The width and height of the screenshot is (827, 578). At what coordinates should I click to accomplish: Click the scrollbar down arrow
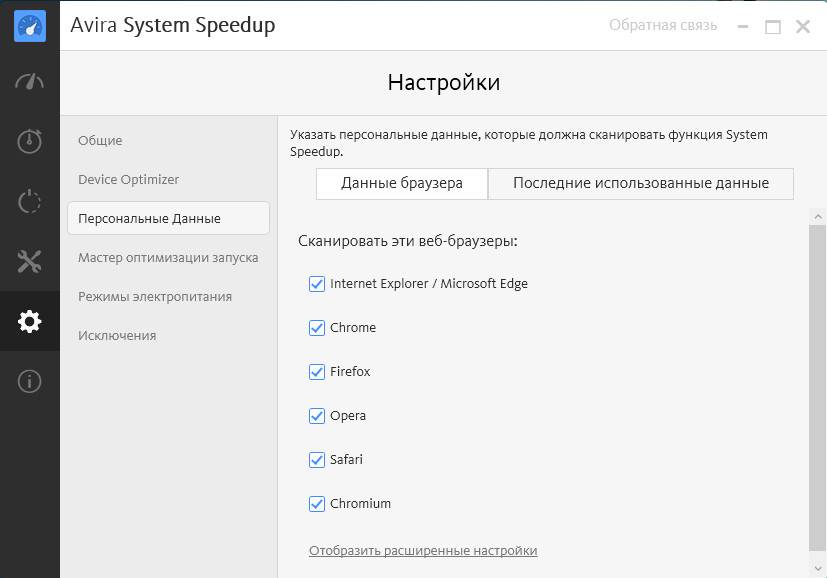click(x=818, y=568)
